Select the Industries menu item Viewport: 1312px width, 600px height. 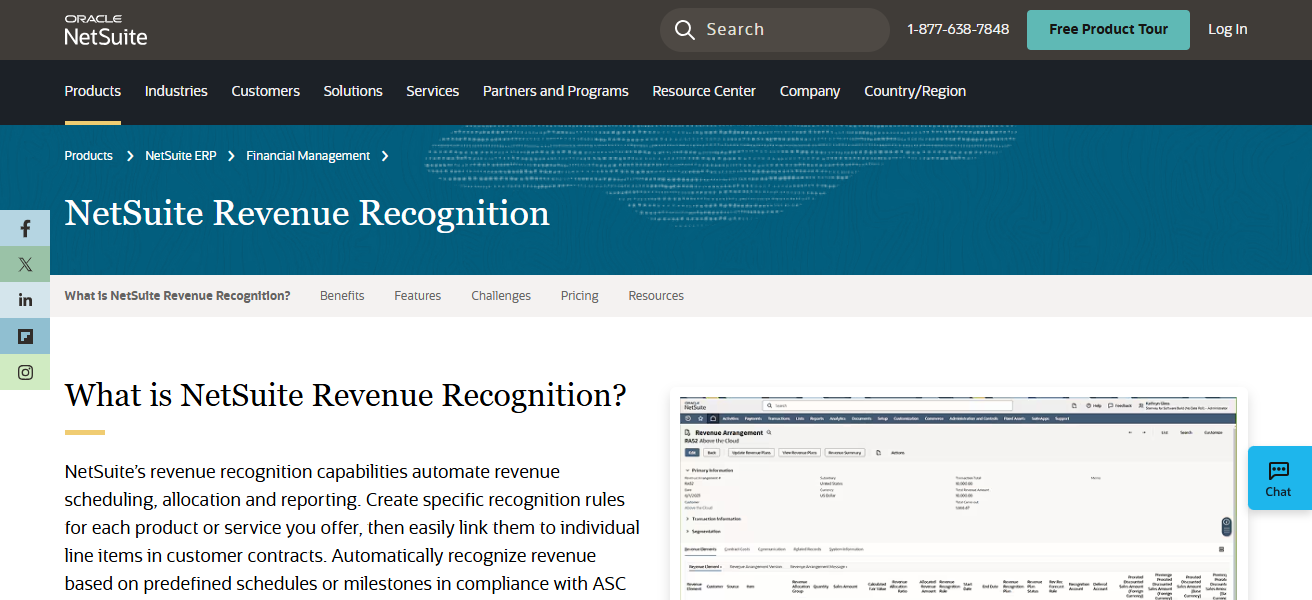pos(176,91)
